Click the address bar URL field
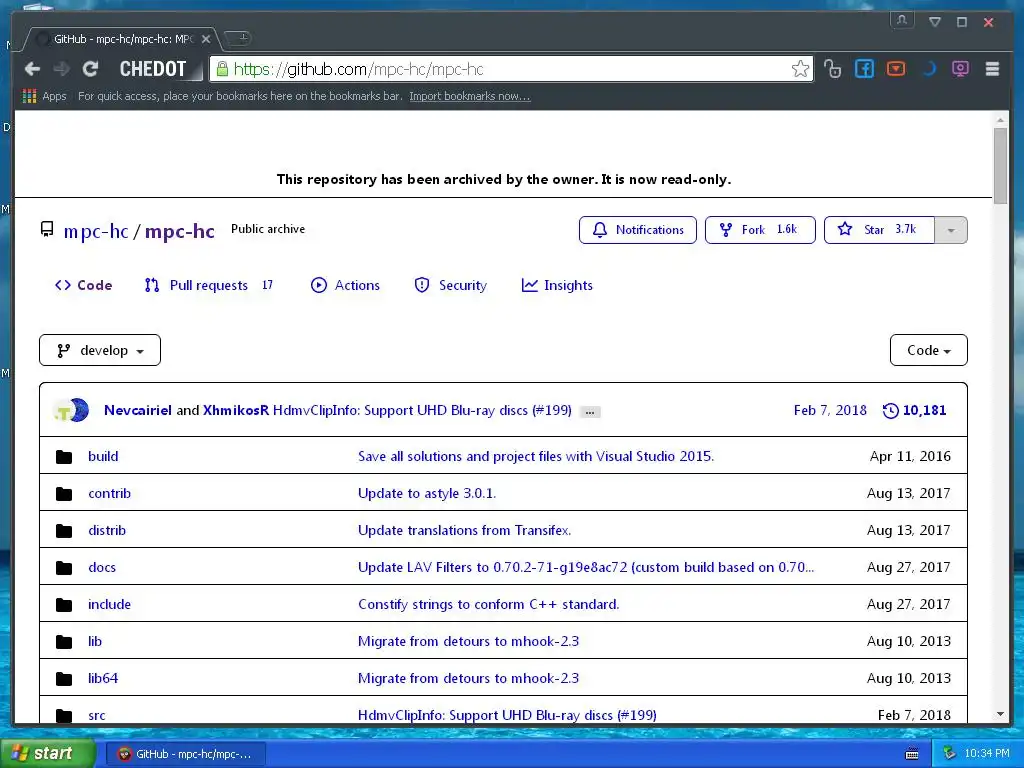Screen dimensions: 1024x768 [511, 69]
